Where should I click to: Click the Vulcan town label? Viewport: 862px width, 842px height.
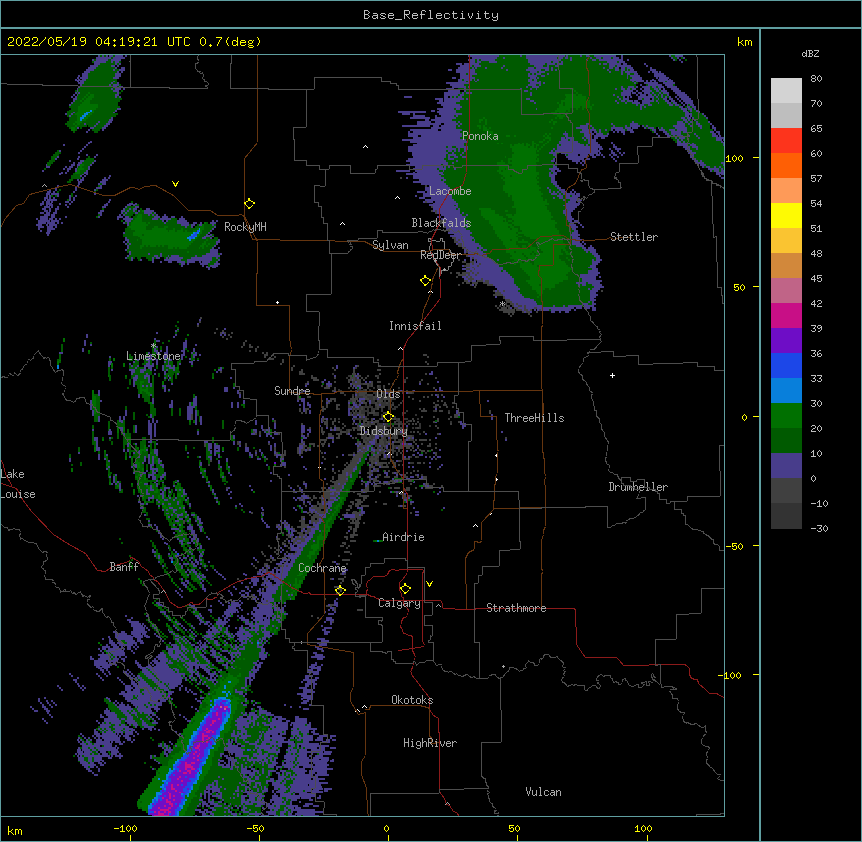click(x=543, y=792)
